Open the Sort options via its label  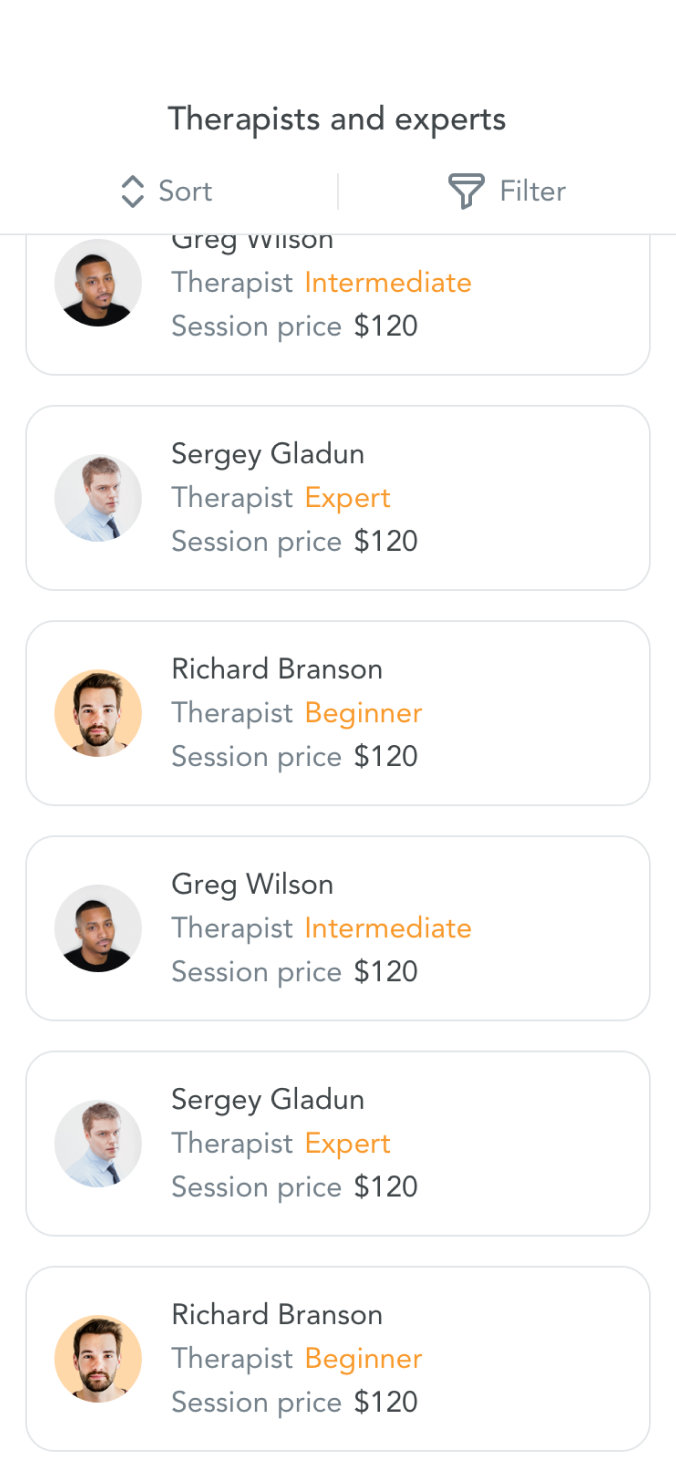[x=185, y=191]
